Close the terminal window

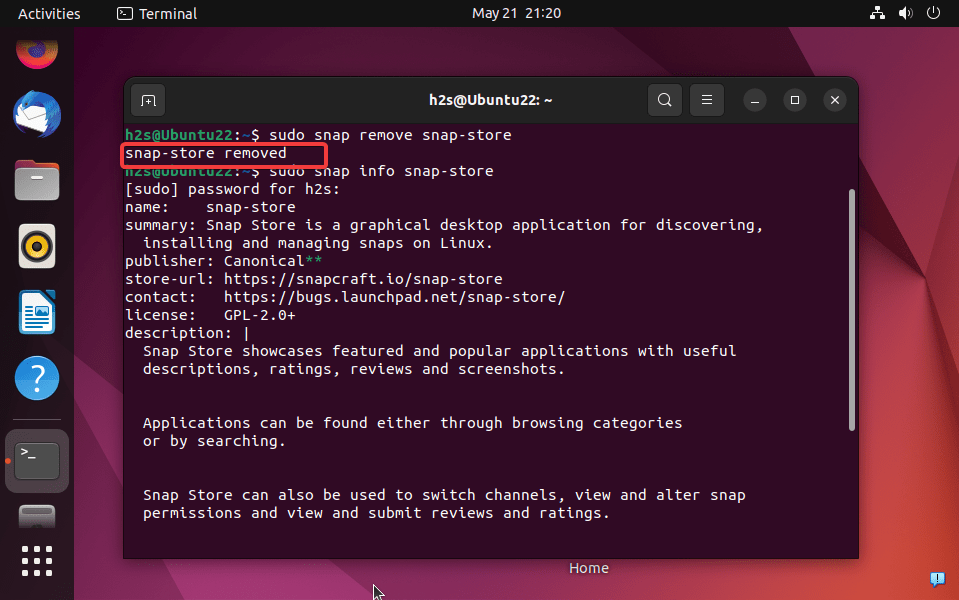(835, 100)
